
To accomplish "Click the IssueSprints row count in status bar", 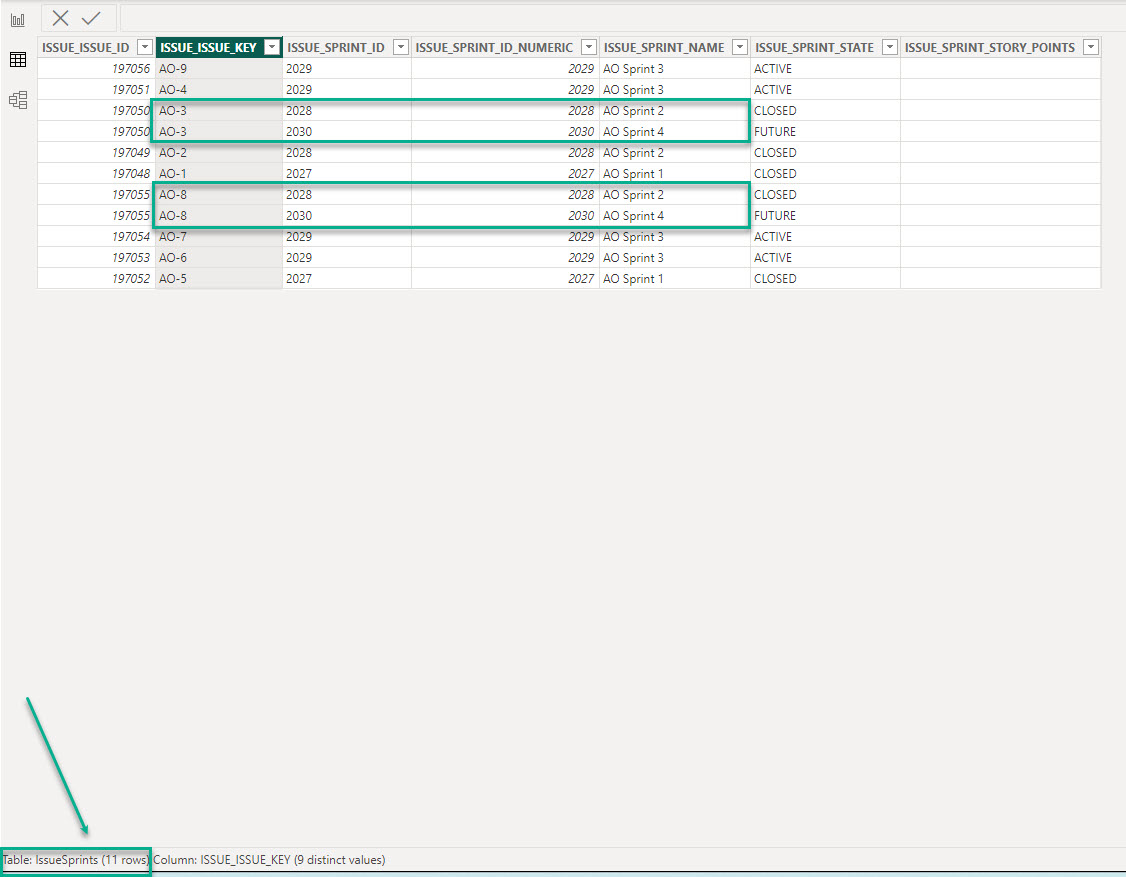I will [76, 860].
